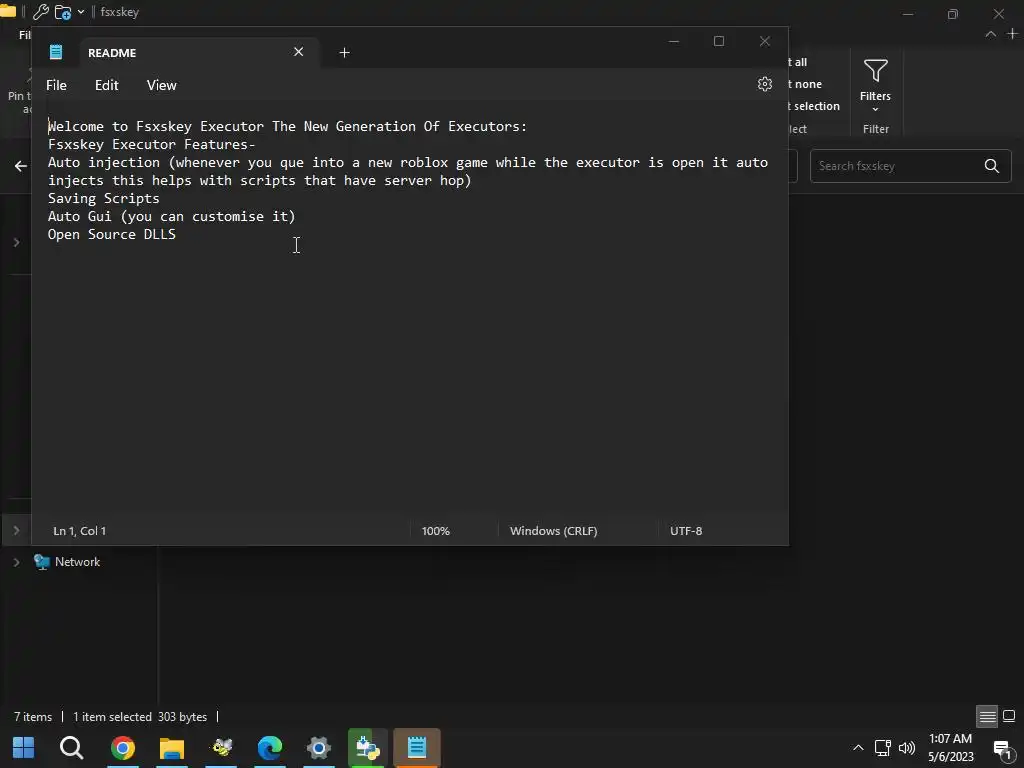Click the 'Auto Gui (you can customise it)' line
The height and width of the screenshot is (768, 1024).
click(x=172, y=216)
